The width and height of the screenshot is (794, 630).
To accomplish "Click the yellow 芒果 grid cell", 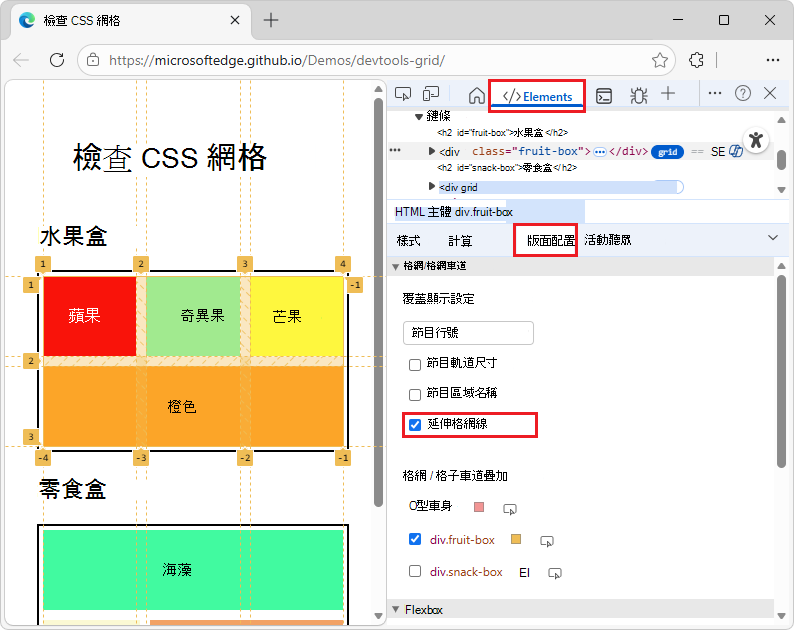I will pyautogui.click(x=297, y=316).
